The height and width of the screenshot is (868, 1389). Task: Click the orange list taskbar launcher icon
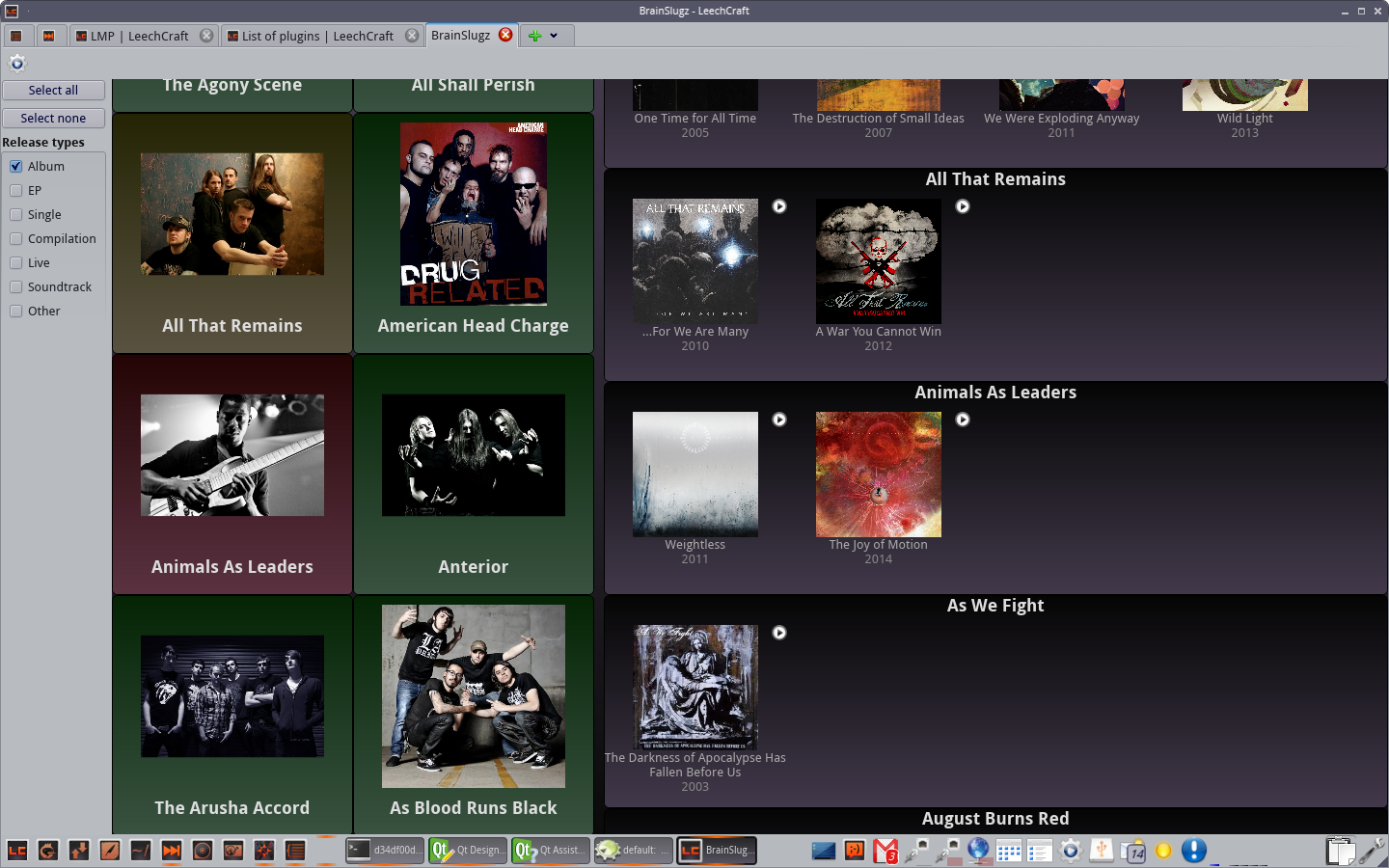point(295,851)
